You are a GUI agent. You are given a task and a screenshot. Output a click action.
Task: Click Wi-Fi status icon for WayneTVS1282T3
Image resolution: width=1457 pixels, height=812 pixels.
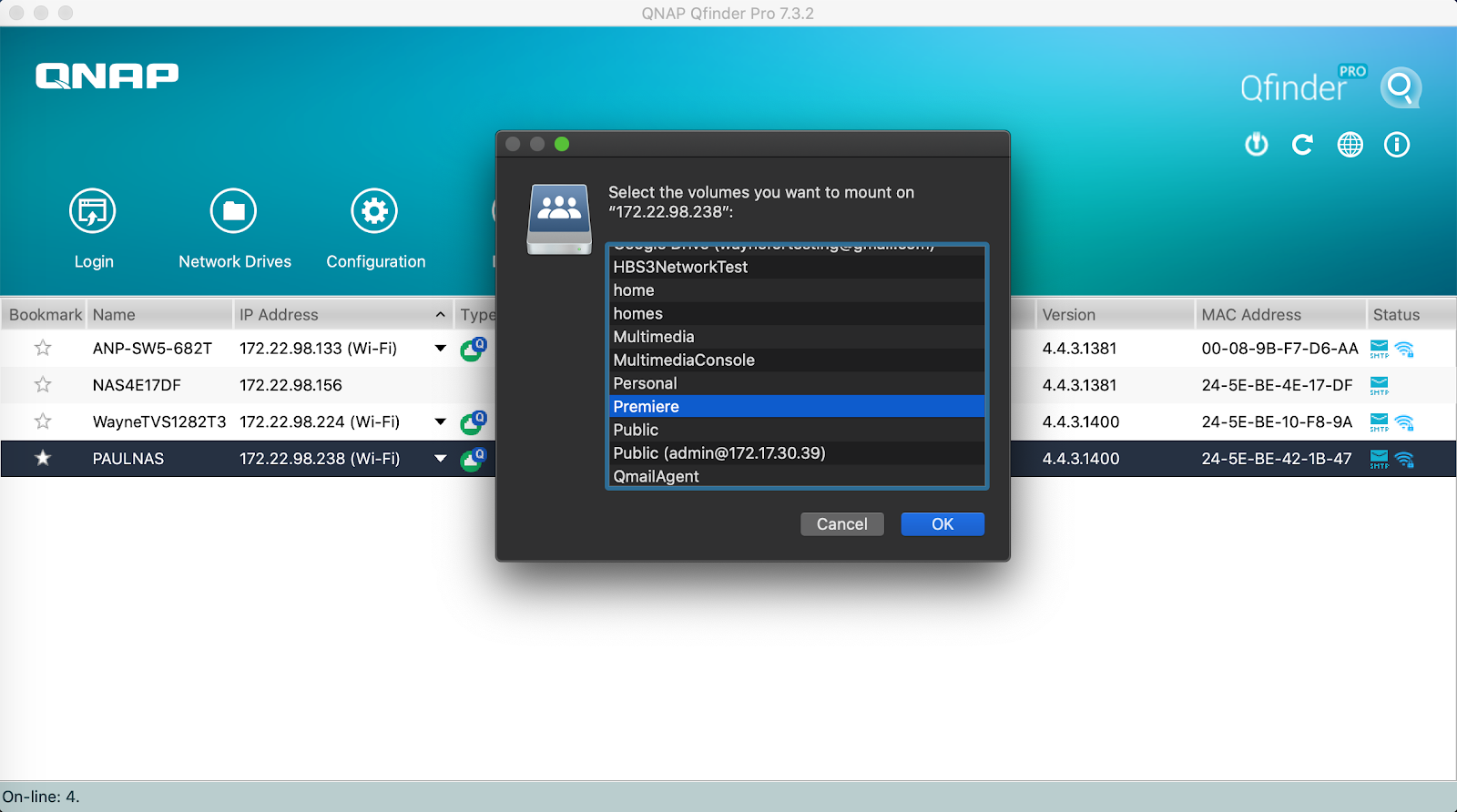[1404, 422]
